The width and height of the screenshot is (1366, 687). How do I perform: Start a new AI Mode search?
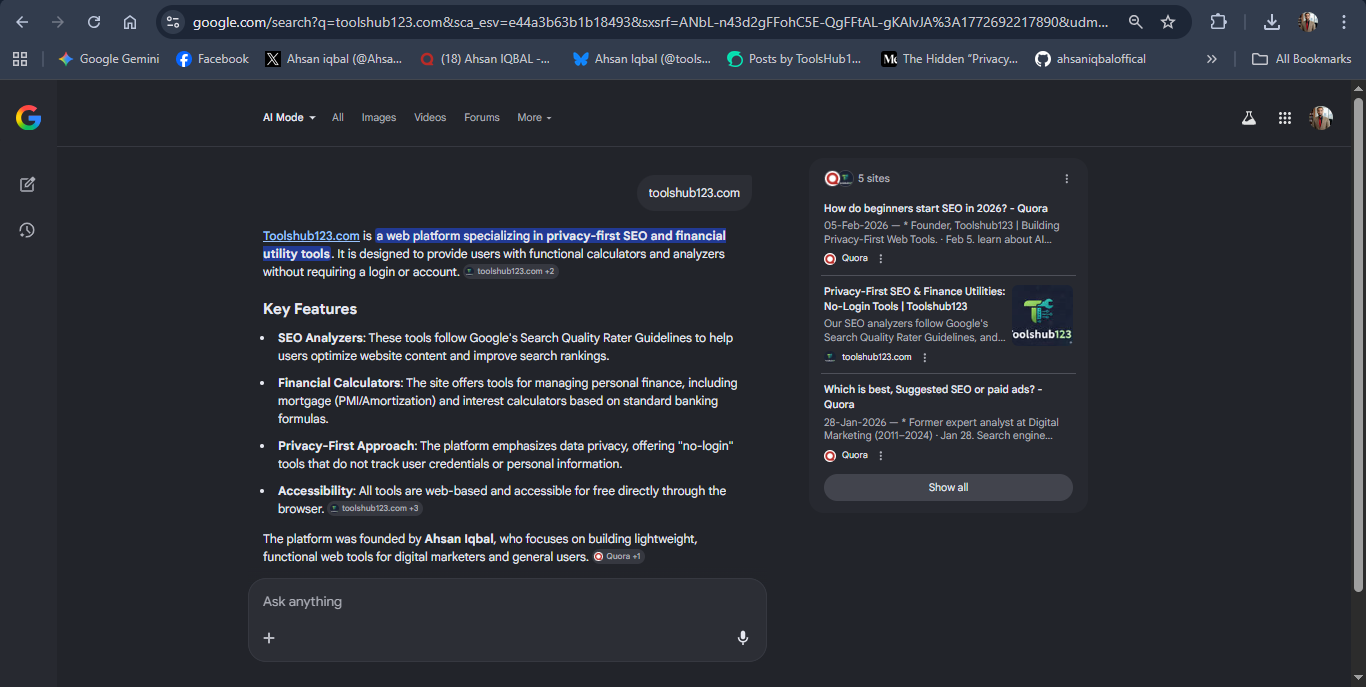(x=27, y=184)
